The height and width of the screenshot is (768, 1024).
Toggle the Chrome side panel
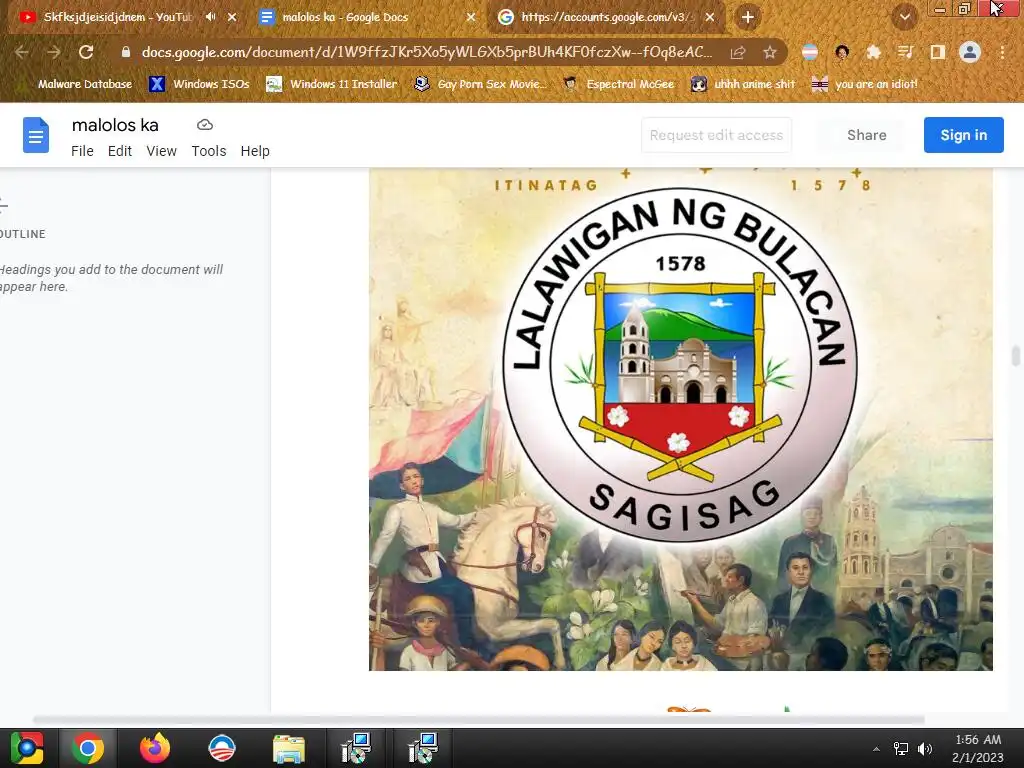[938, 52]
